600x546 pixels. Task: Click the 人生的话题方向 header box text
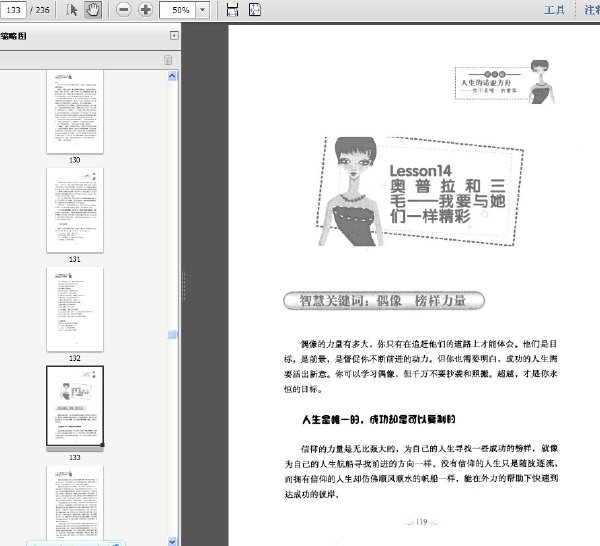[x=486, y=83]
